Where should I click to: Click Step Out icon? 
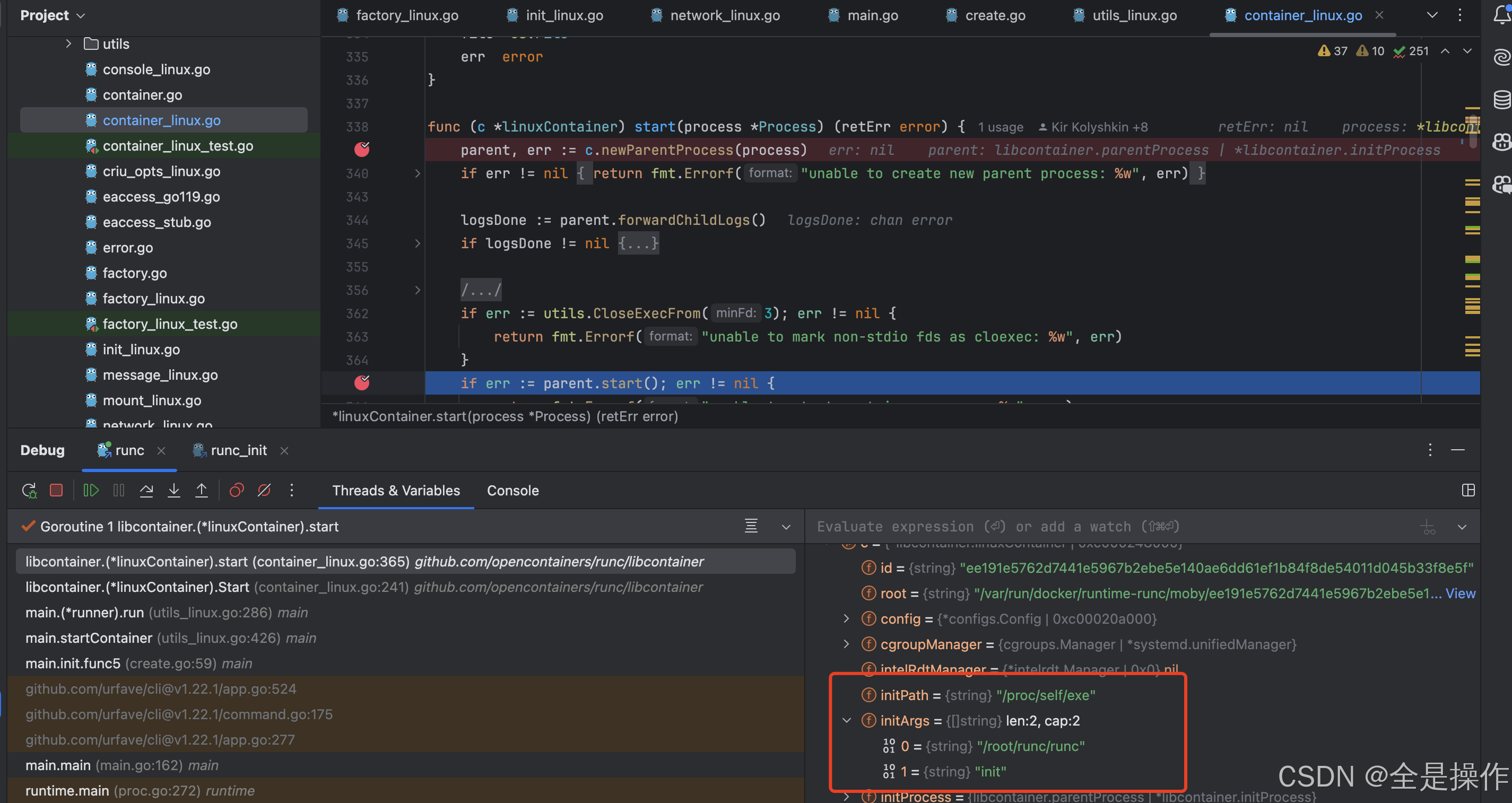(201, 490)
